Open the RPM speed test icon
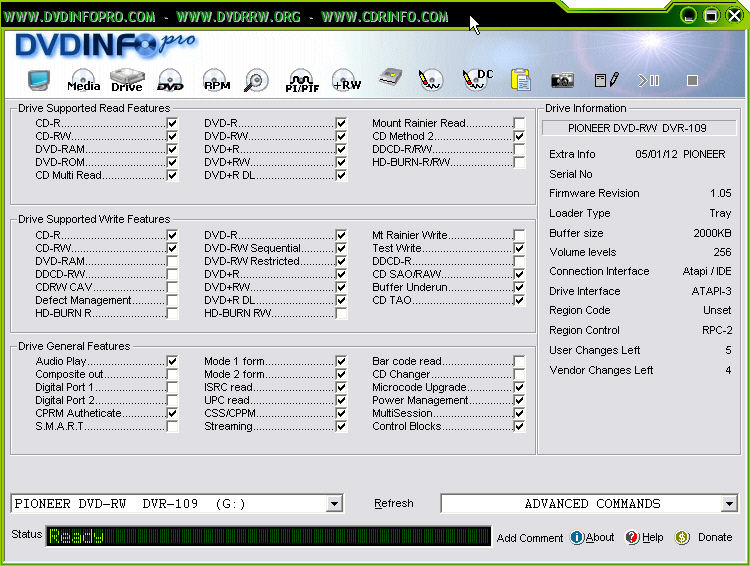Image resolution: width=750 pixels, height=566 pixels. tap(217, 80)
